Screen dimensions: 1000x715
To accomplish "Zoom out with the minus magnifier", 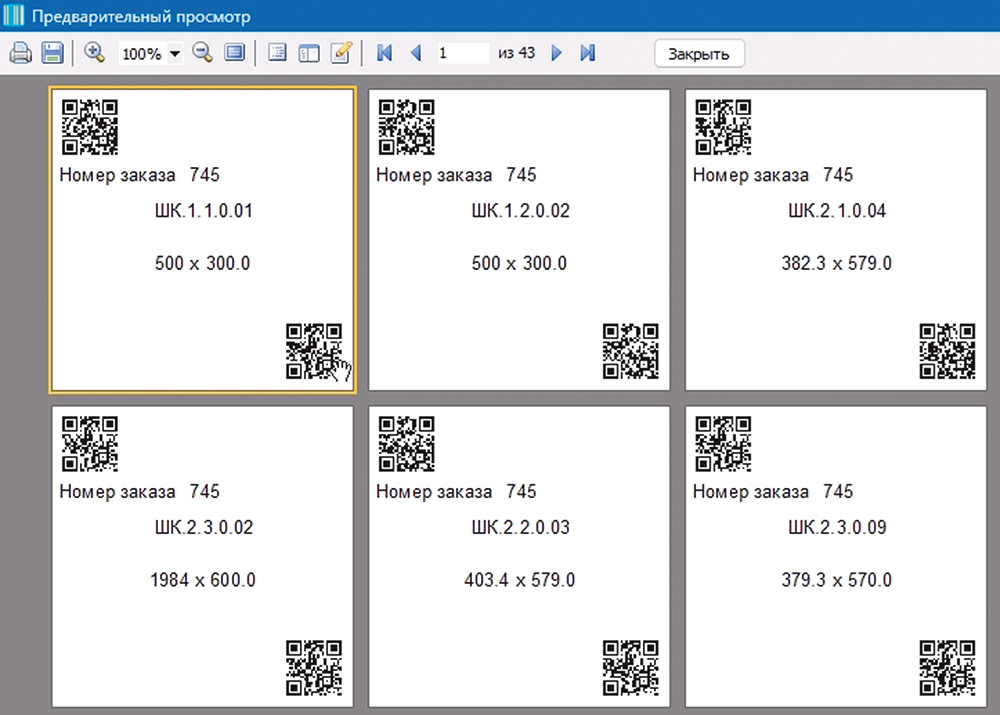I will 203,53.
